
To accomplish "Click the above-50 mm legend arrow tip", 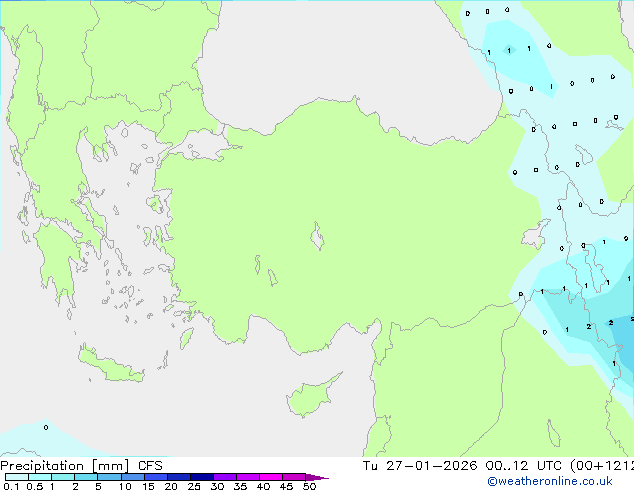I will pyautogui.click(x=317, y=477).
